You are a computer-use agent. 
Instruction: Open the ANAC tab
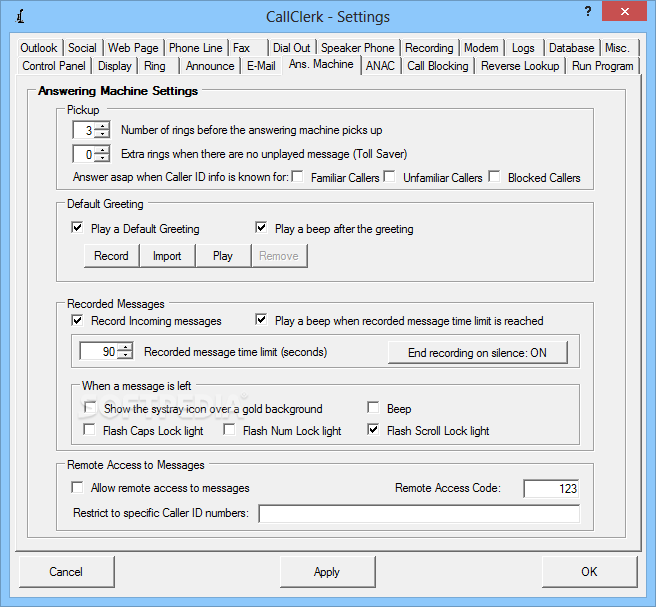point(380,66)
